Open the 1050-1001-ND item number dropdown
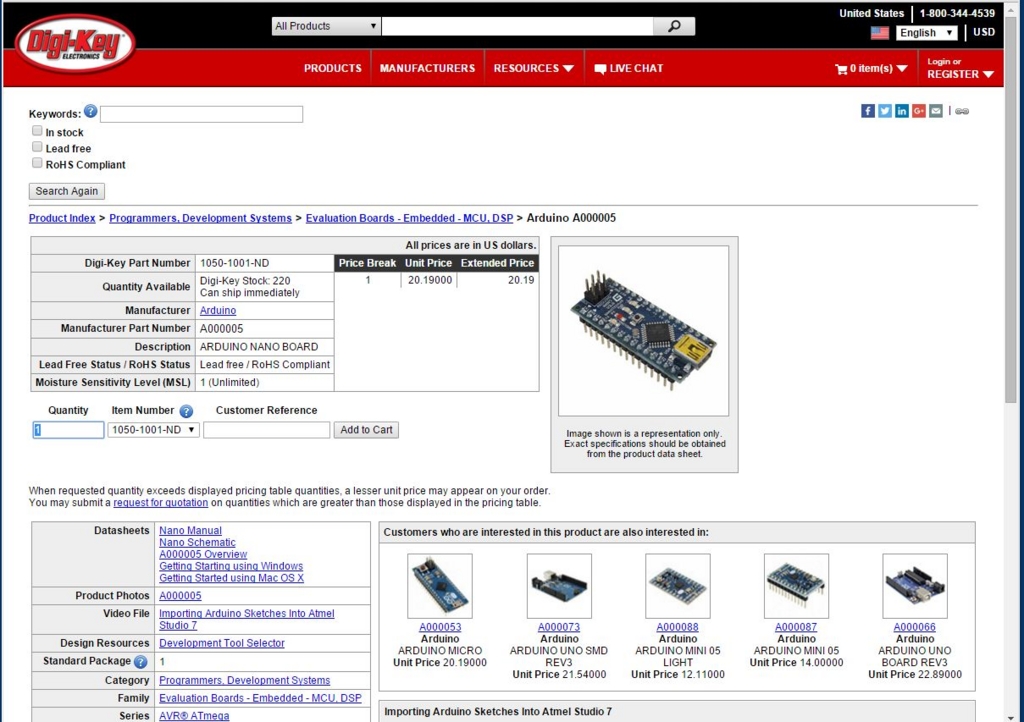 pos(153,430)
